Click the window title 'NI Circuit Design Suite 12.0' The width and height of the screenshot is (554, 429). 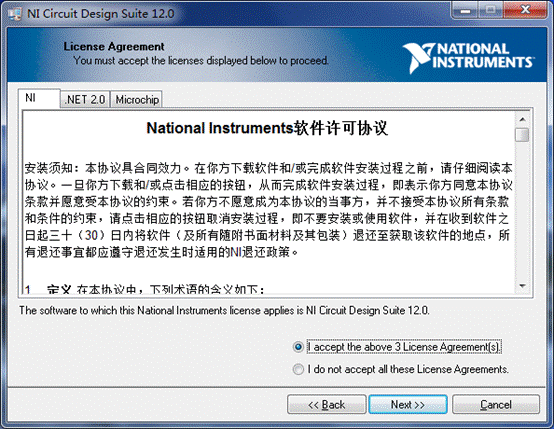click(x=101, y=13)
